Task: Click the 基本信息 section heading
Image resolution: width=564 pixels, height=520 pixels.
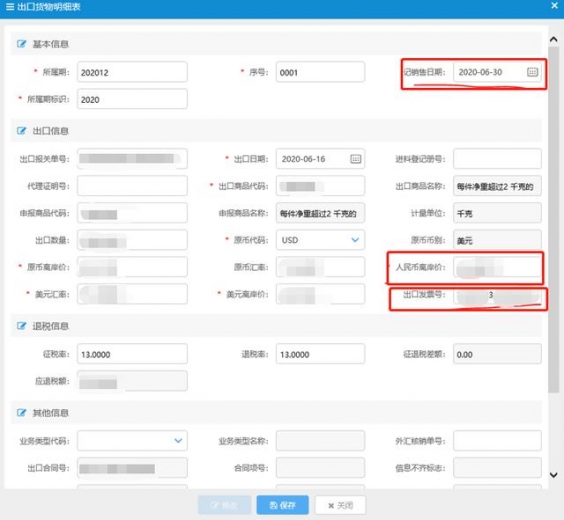Action: point(51,44)
